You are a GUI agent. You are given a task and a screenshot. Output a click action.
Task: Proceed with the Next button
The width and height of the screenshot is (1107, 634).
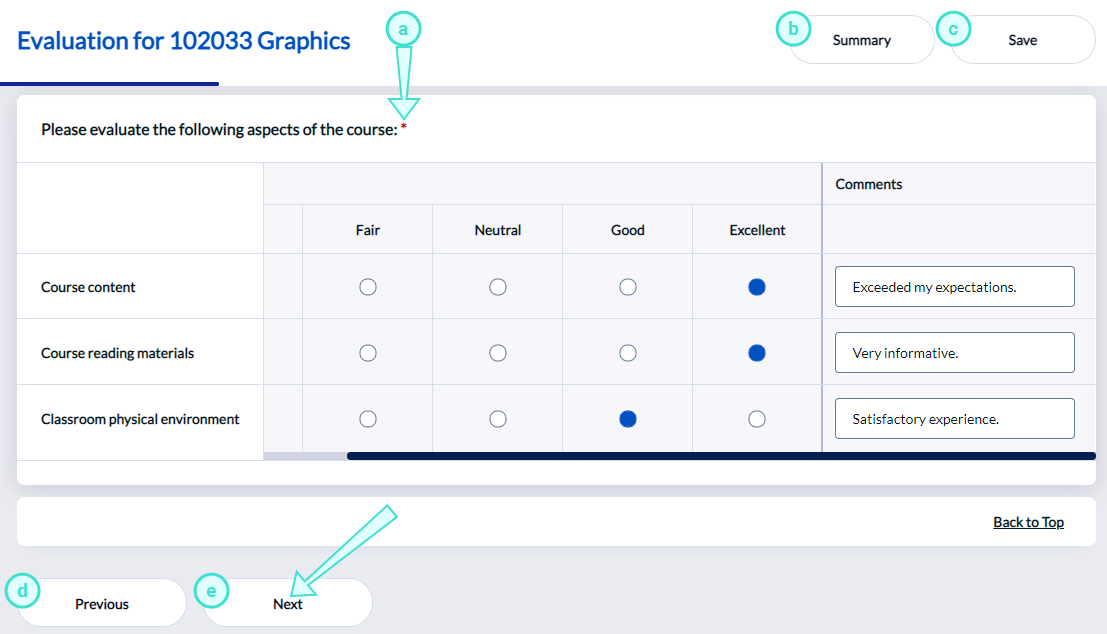(x=288, y=604)
